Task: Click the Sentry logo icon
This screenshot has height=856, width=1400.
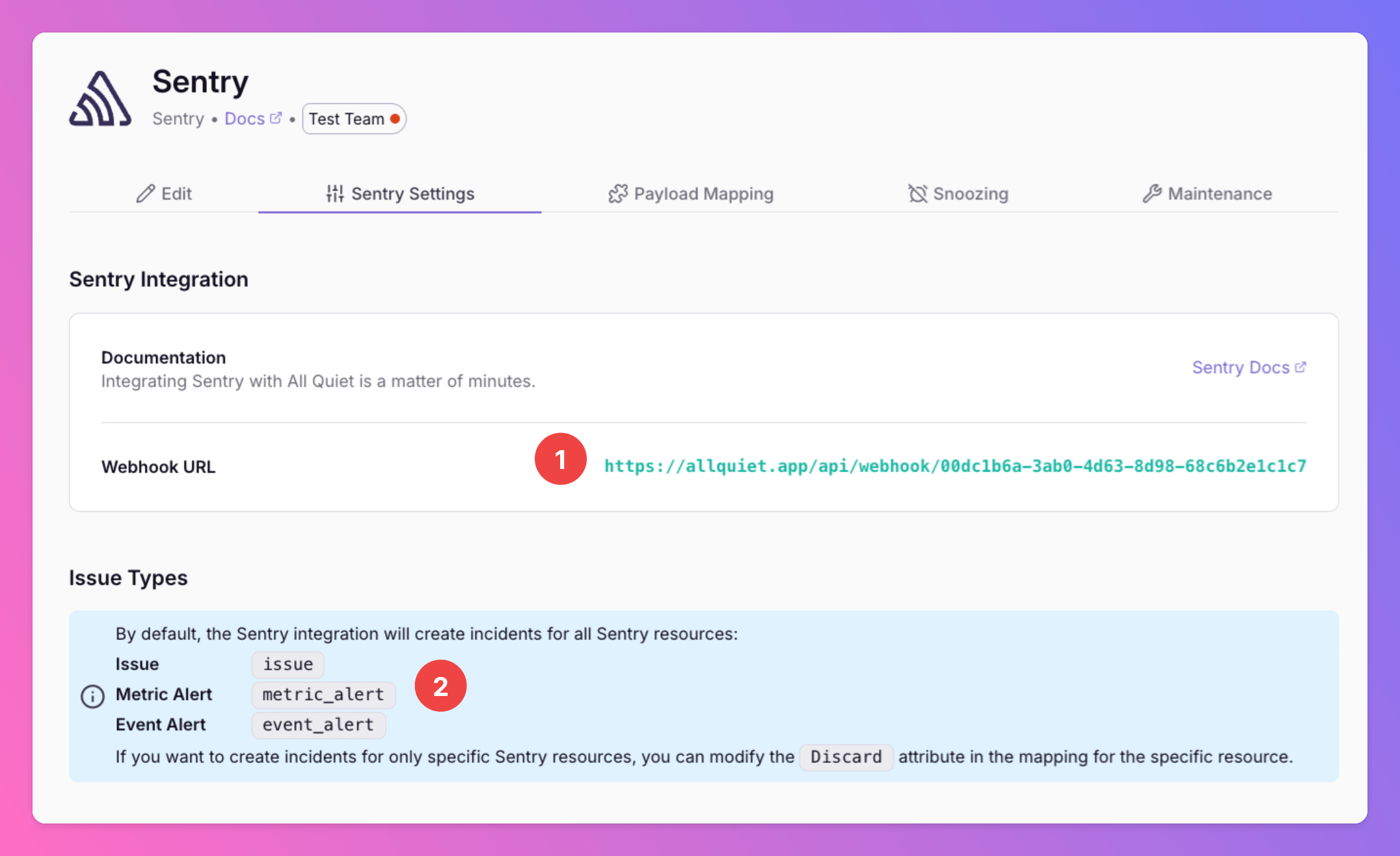Action: pos(100,99)
